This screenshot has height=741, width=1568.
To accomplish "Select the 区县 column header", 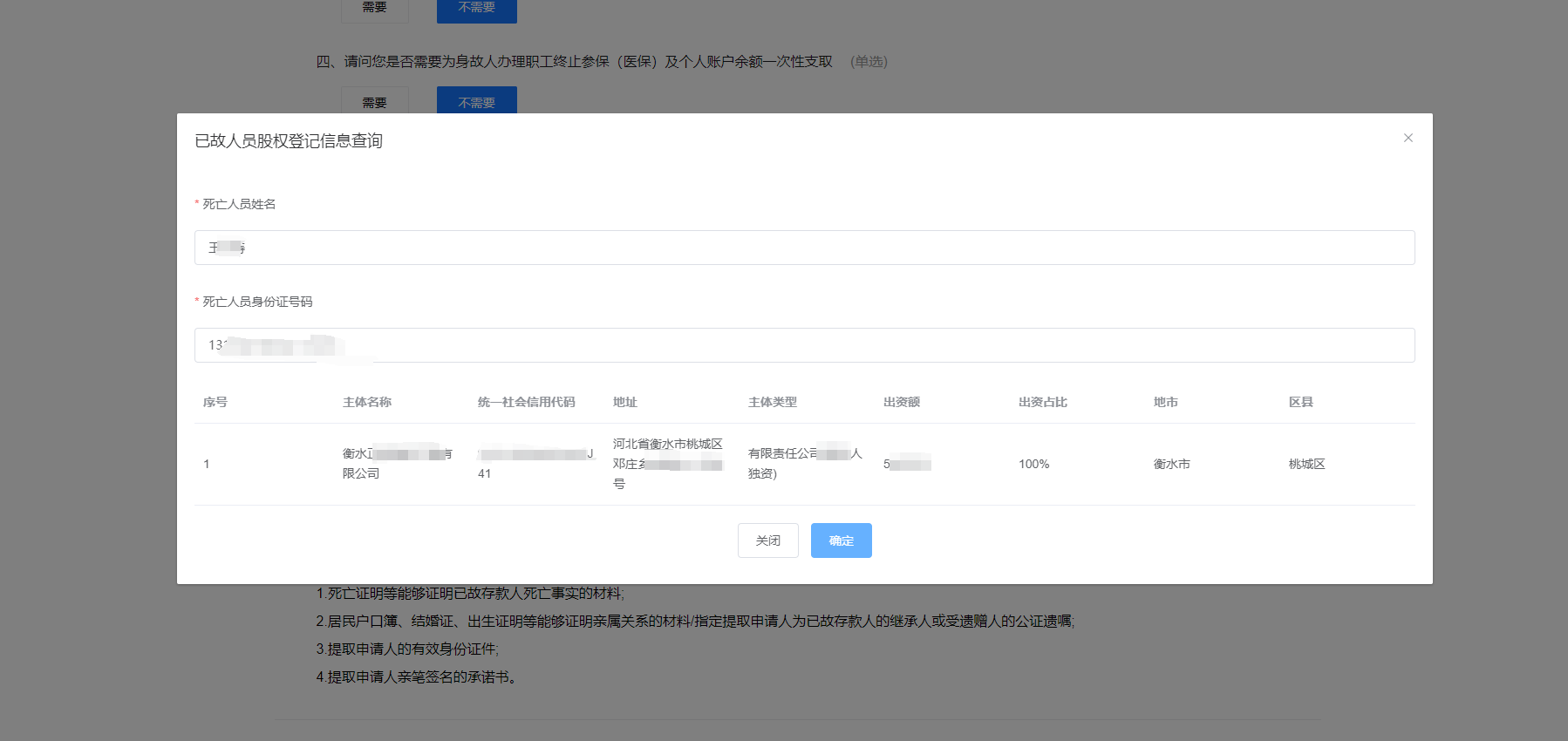I will click(1301, 402).
